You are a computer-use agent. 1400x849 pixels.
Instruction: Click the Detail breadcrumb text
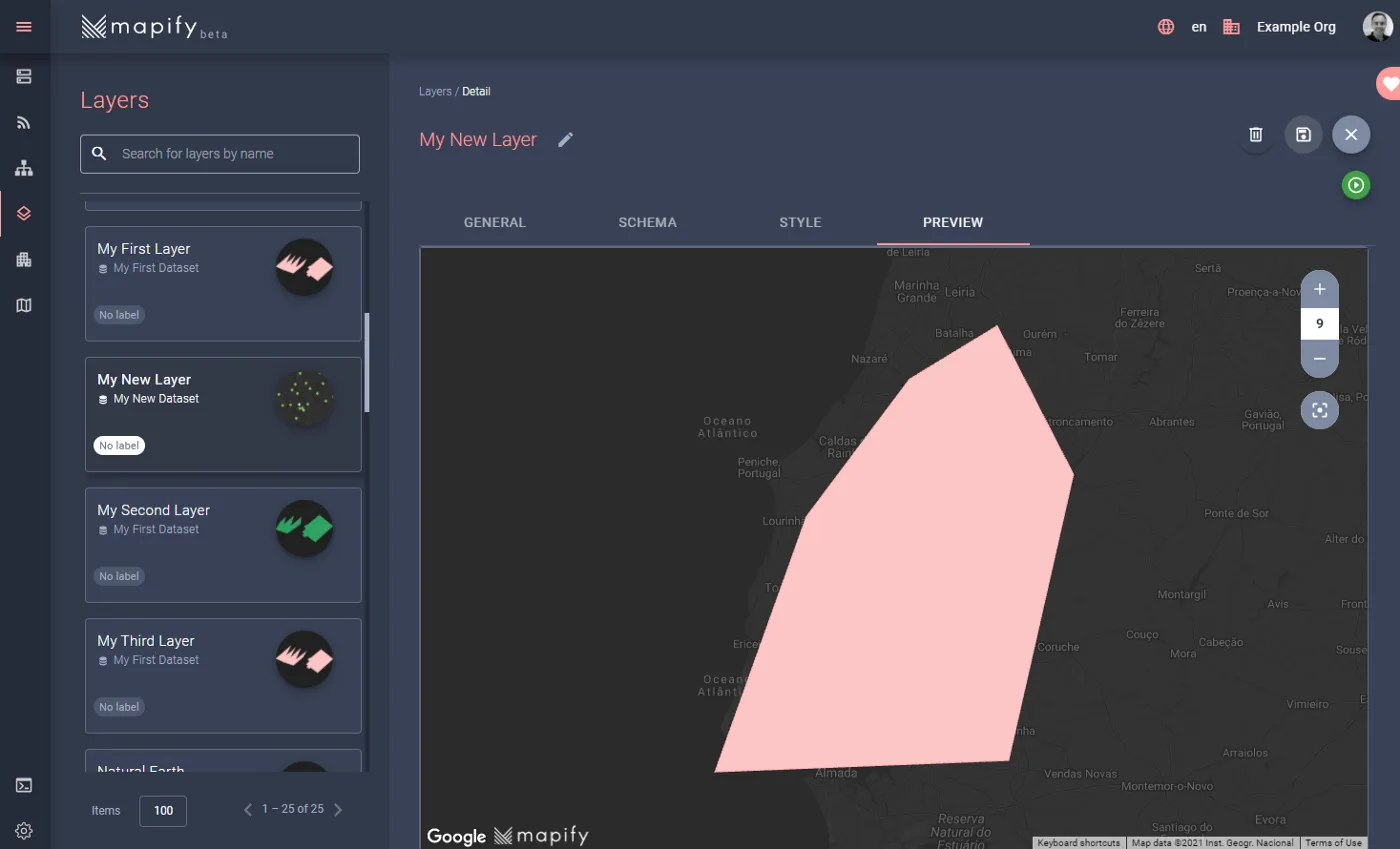pyautogui.click(x=476, y=91)
